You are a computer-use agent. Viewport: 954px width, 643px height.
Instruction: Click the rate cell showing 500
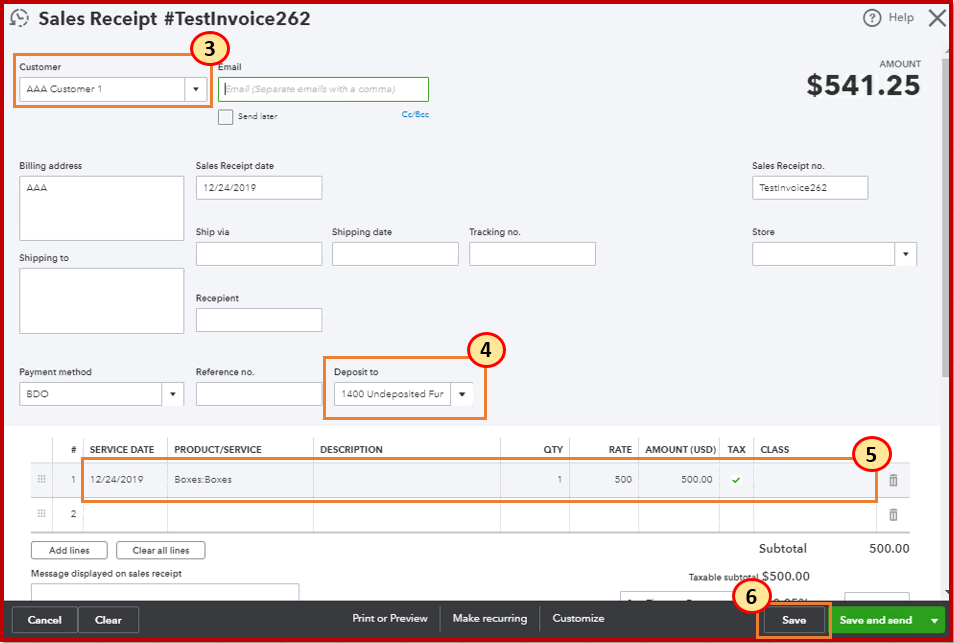(605, 479)
